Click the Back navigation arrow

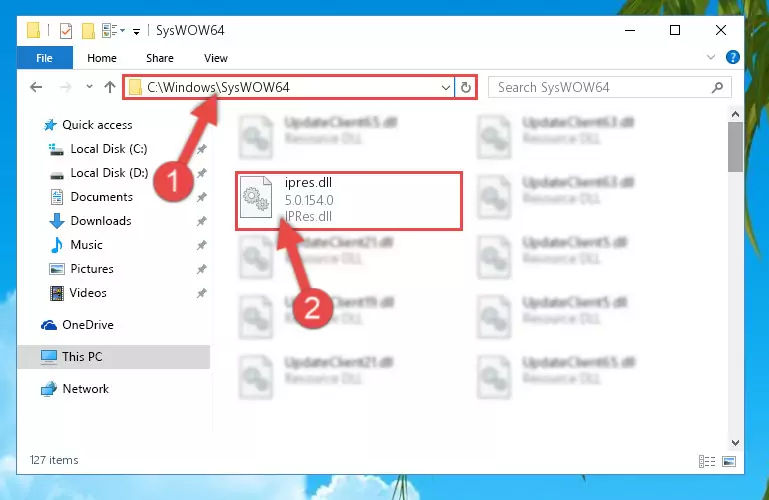[x=36, y=87]
